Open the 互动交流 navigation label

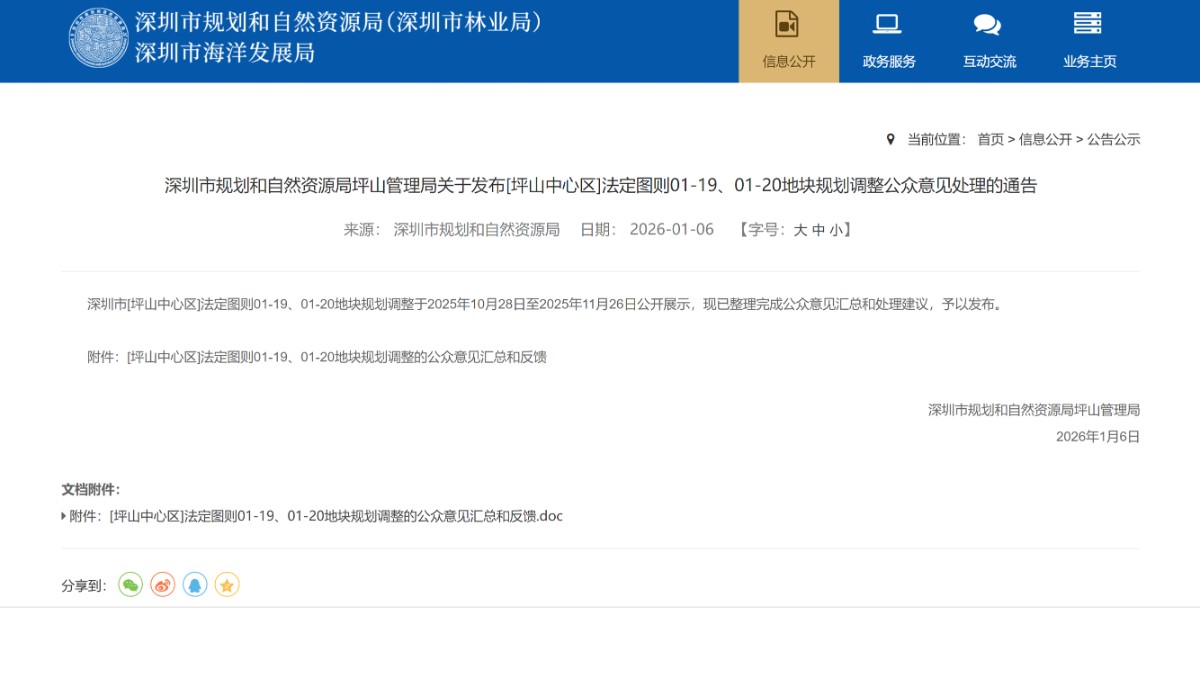pyautogui.click(x=989, y=62)
